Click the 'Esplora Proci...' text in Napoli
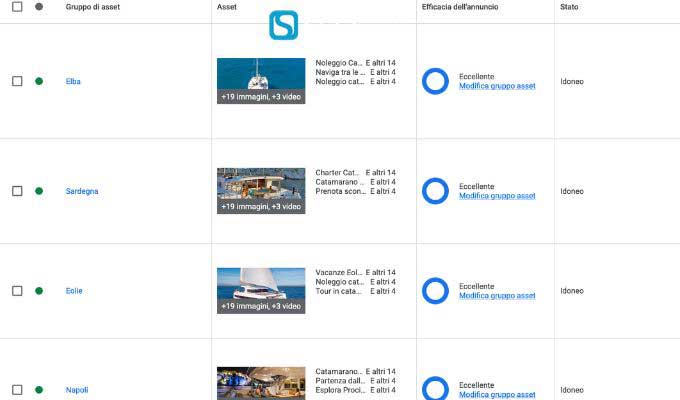Image resolution: width=680 pixels, height=400 pixels. click(340, 390)
